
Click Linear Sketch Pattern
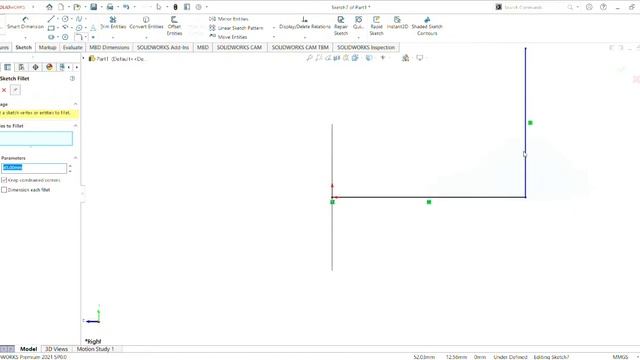pos(236,28)
